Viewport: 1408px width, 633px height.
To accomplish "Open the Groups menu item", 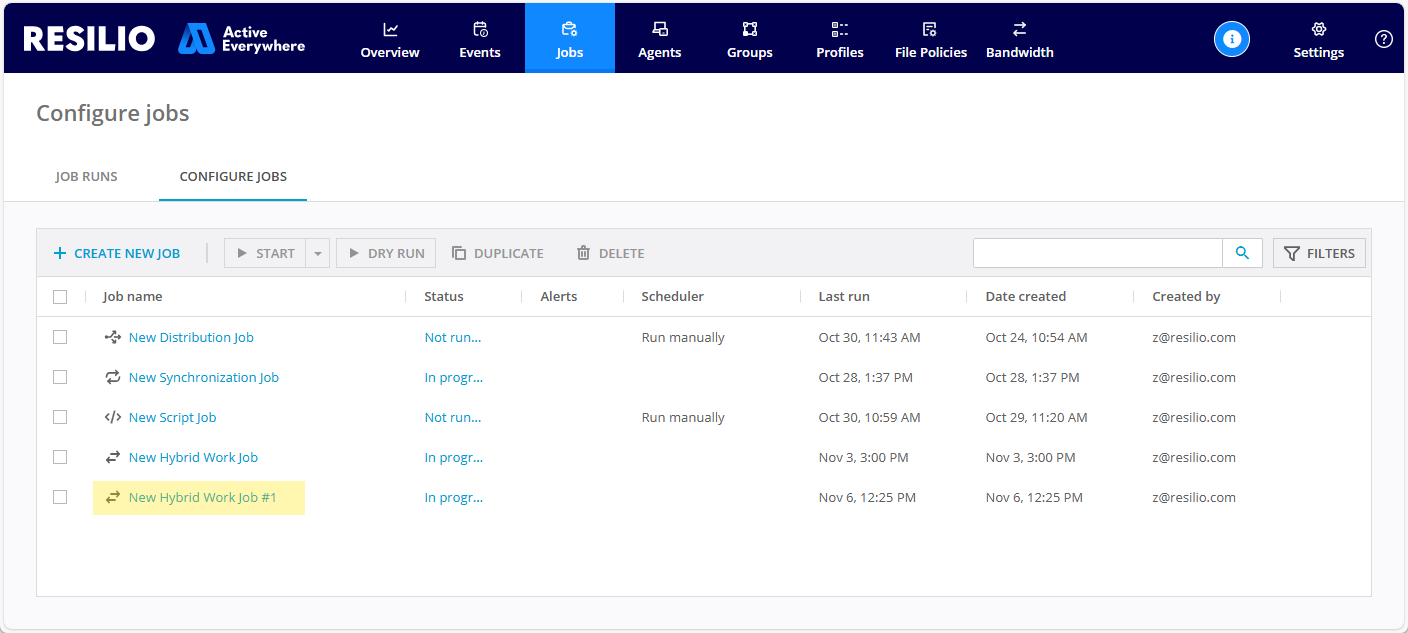I will click(x=749, y=39).
